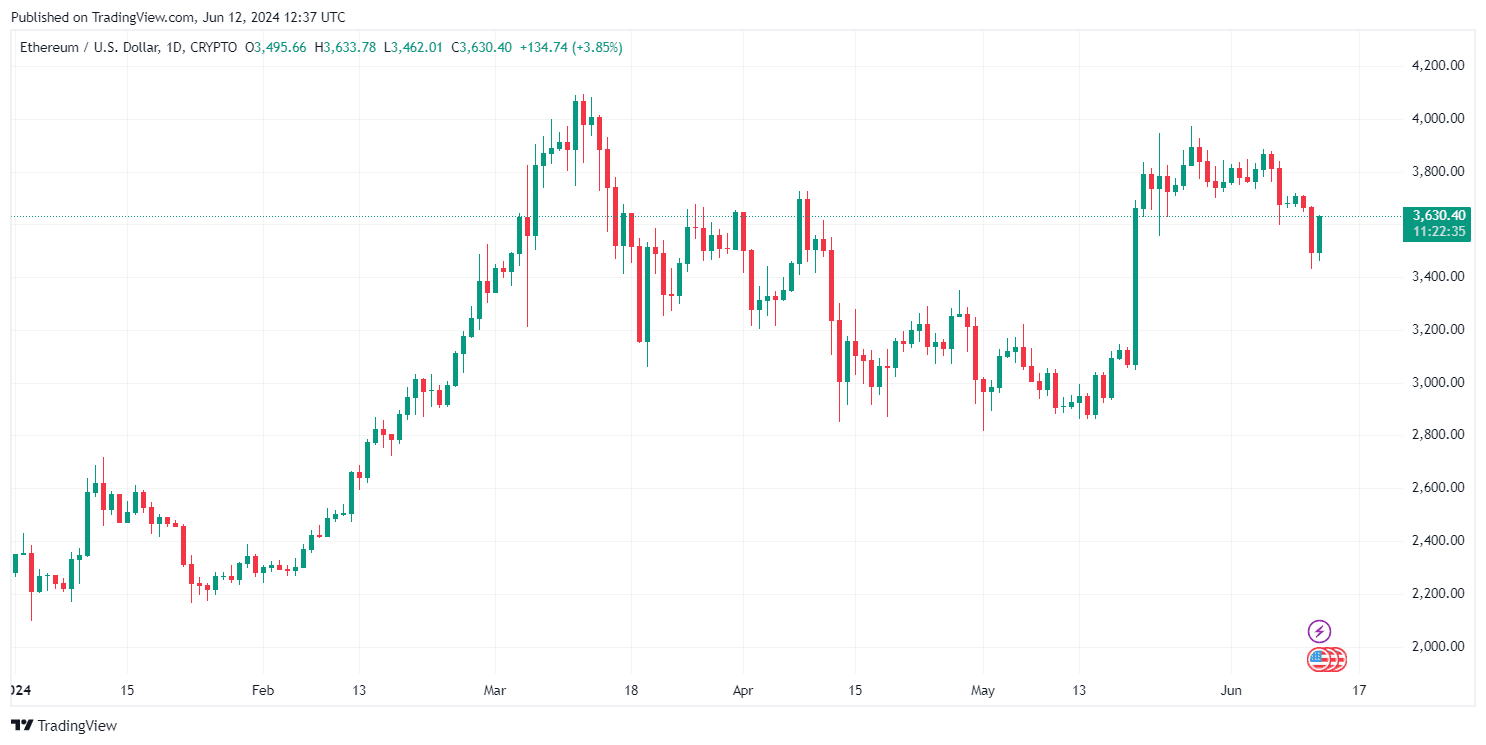Image resolution: width=1486 pixels, height=745 pixels.
Task: Click the 2,800.00 price axis label
Action: pos(1438,434)
